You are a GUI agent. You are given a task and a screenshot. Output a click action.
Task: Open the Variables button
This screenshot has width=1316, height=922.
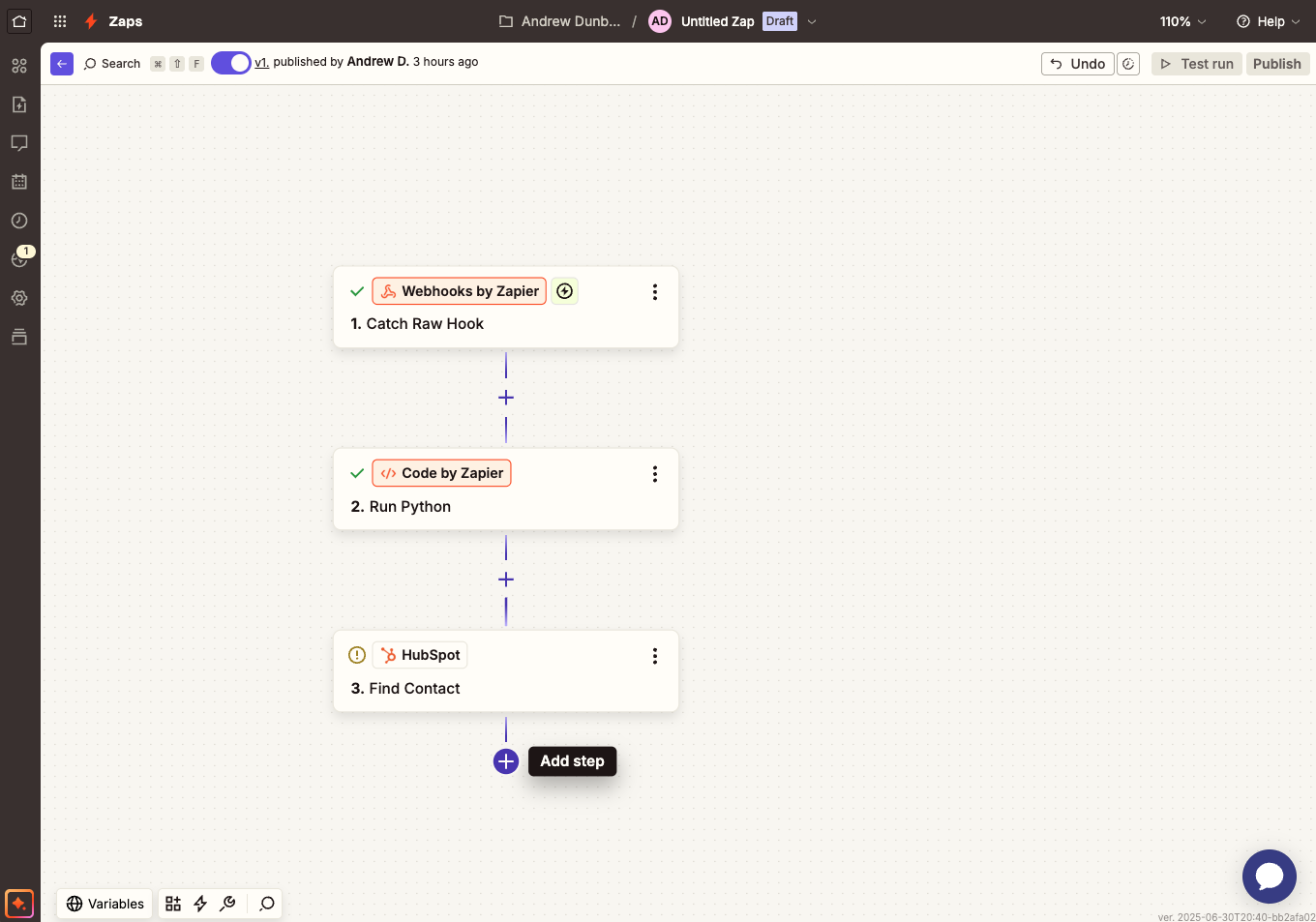pos(105,904)
